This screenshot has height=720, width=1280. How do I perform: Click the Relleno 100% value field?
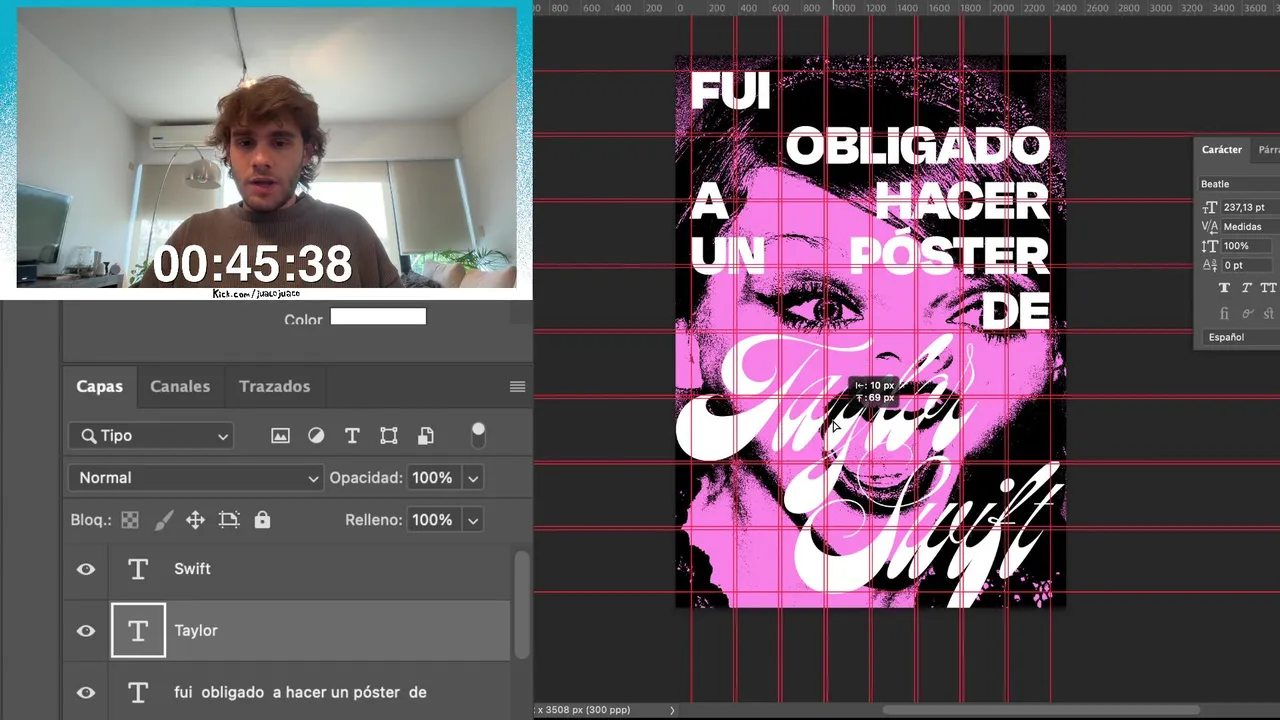[x=433, y=520]
